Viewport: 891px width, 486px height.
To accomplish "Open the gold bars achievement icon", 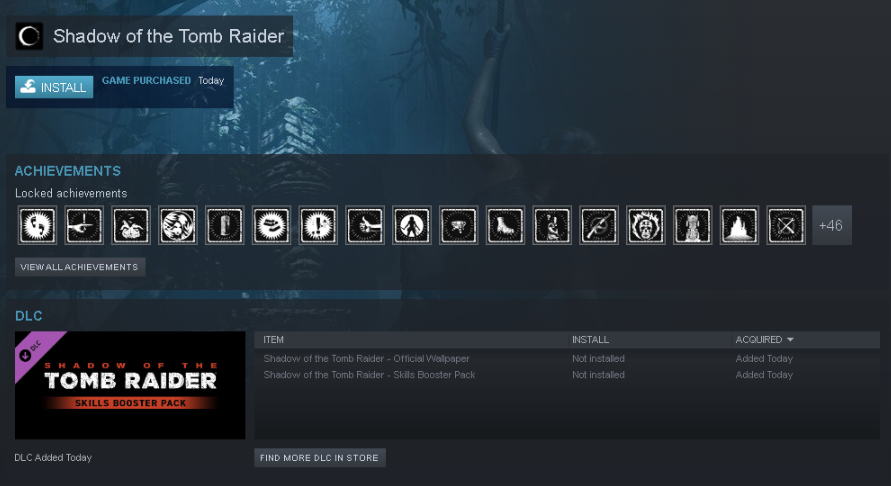I will click(271, 225).
